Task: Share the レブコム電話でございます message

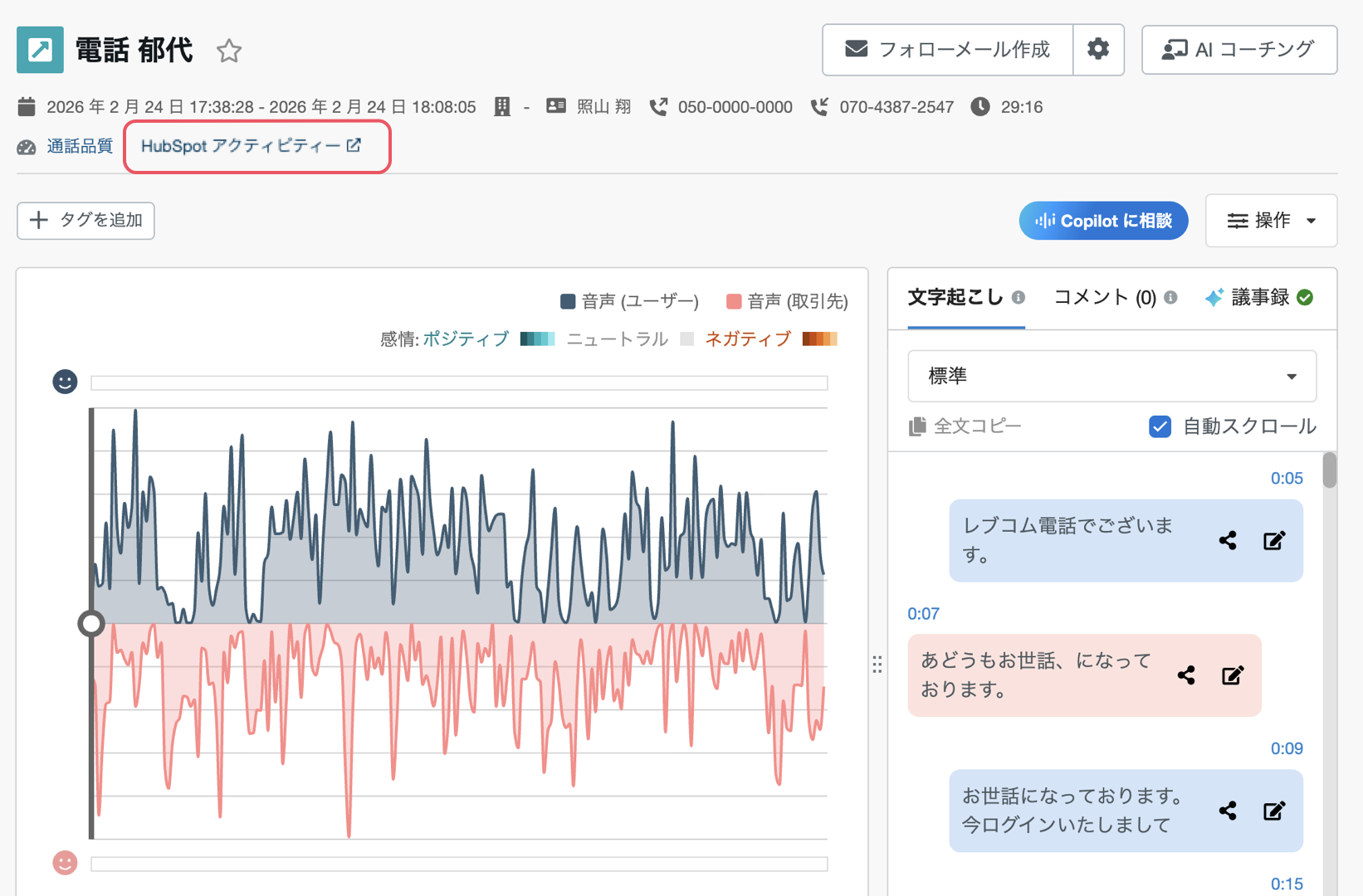Action: coord(1228,540)
